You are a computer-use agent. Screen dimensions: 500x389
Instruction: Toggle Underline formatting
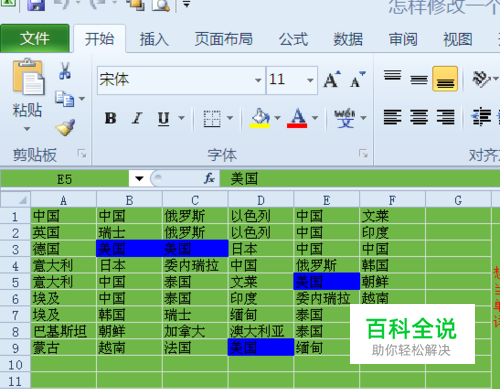tap(163, 118)
